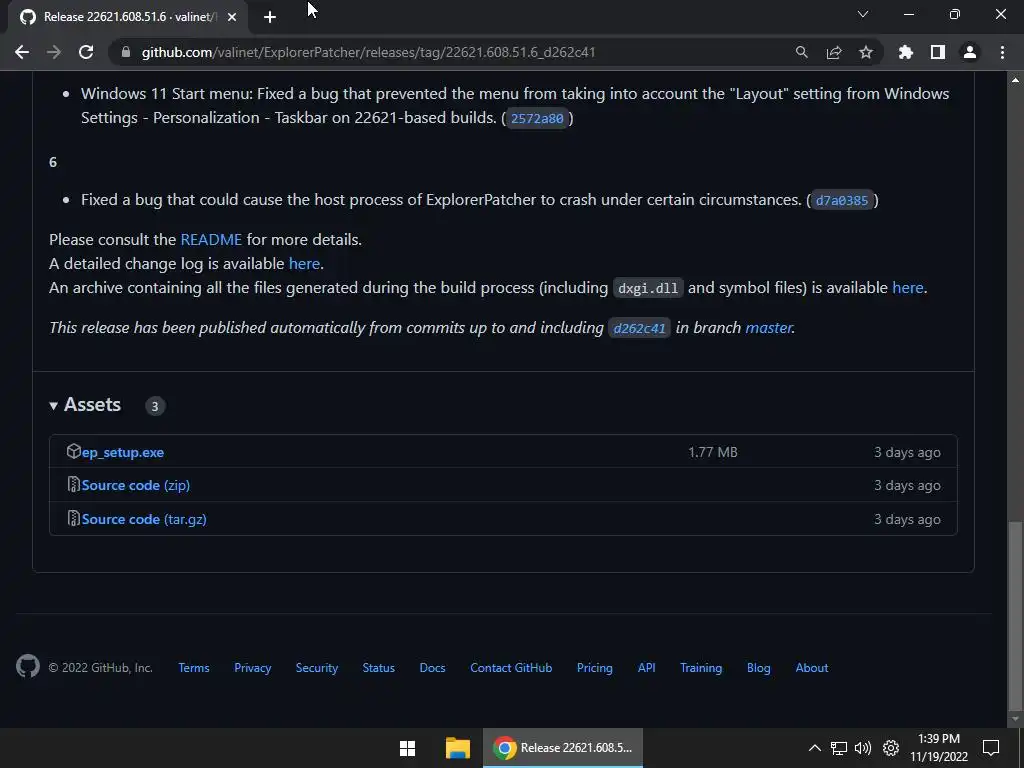Screen dimensions: 1024x768
Task: Open Chrome three-dot menu
Action: [1002, 52]
